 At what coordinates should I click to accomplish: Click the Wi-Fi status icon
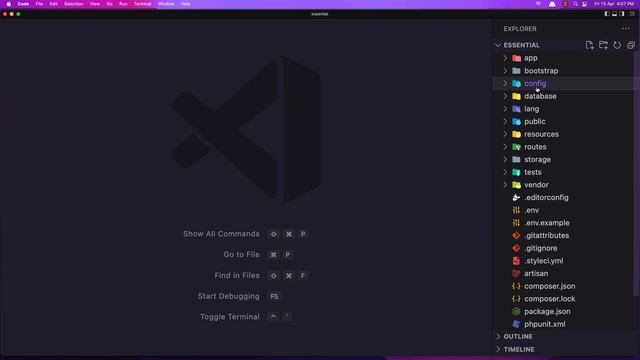[538, 4]
